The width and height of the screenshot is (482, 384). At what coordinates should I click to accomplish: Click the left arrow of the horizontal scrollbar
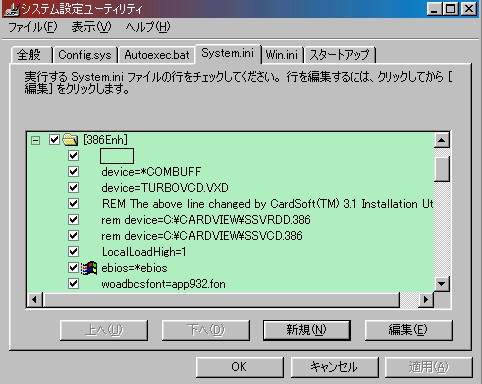pos(34,299)
